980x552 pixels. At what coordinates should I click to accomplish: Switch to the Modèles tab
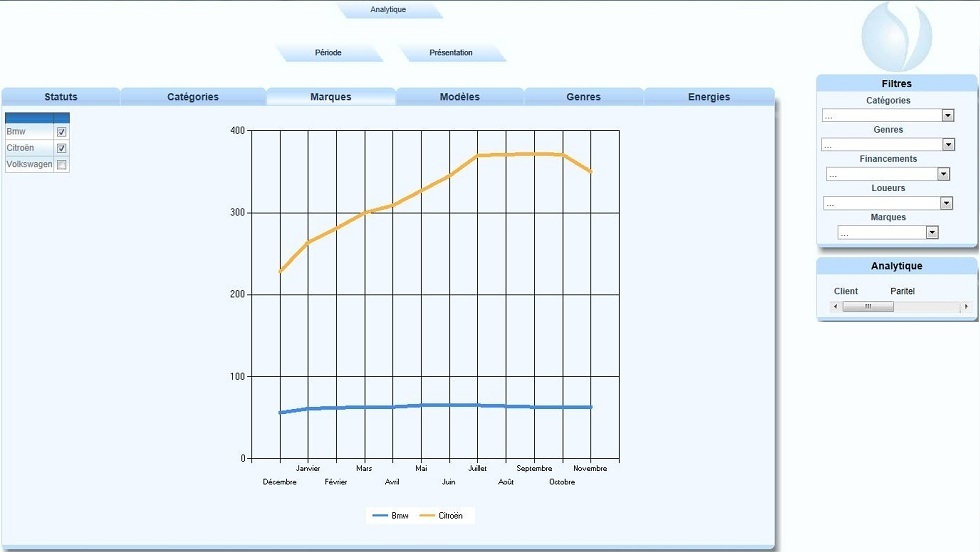pyautogui.click(x=460, y=97)
